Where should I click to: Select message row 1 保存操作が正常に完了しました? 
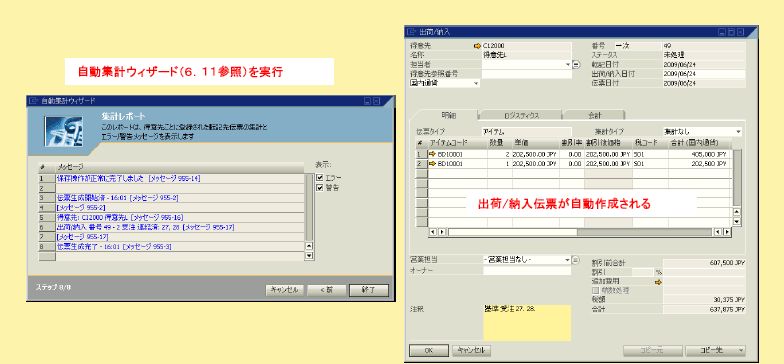tap(180, 178)
